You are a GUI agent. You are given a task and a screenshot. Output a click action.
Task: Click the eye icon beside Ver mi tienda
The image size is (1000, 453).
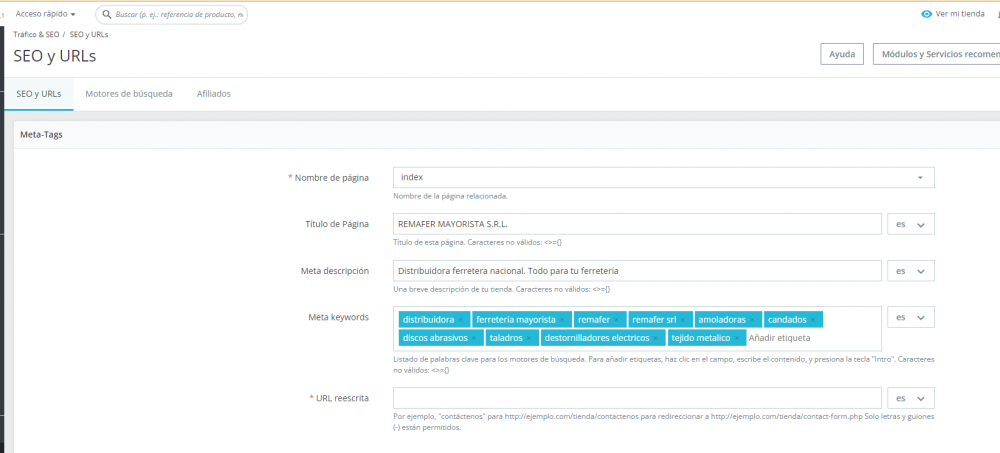tap(927, 14)
